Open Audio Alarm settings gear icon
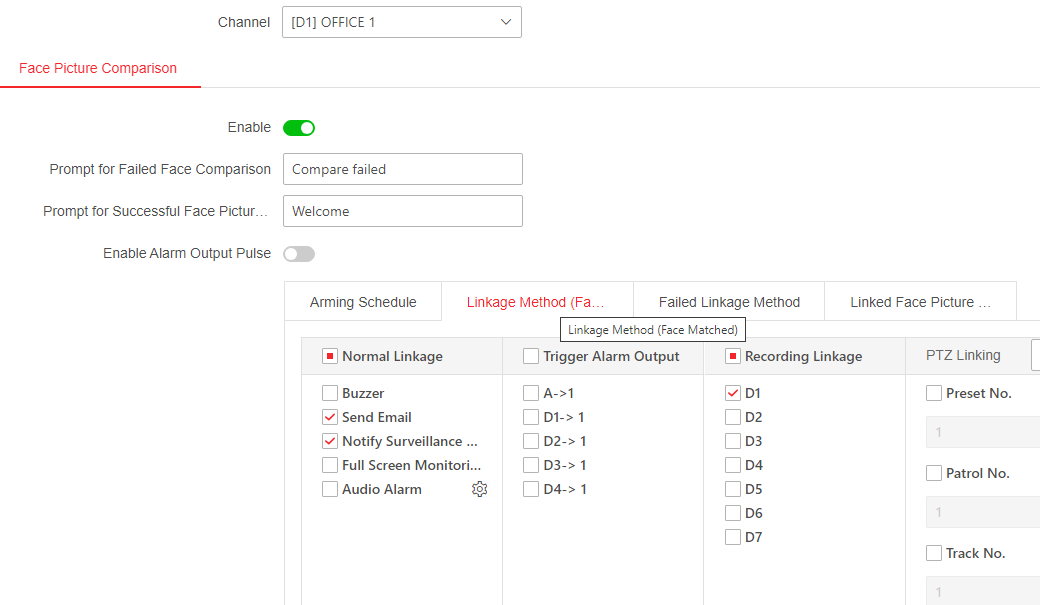 pos(480,489)
